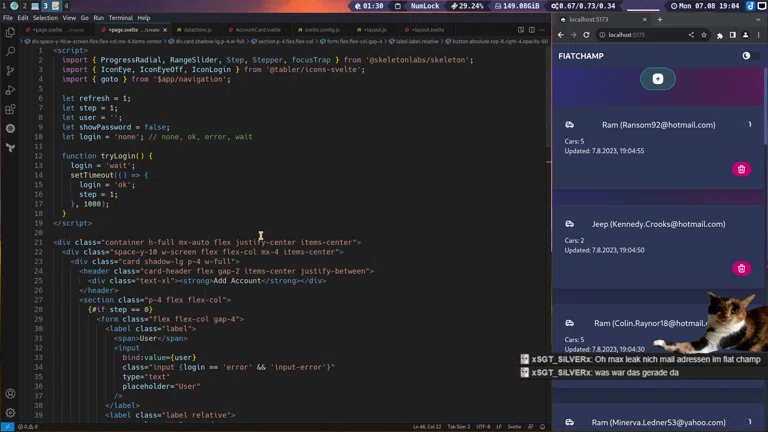Switch to the dataStore.js tab
The height and width of the screenshot is (432, 768).
click(197, 30)
